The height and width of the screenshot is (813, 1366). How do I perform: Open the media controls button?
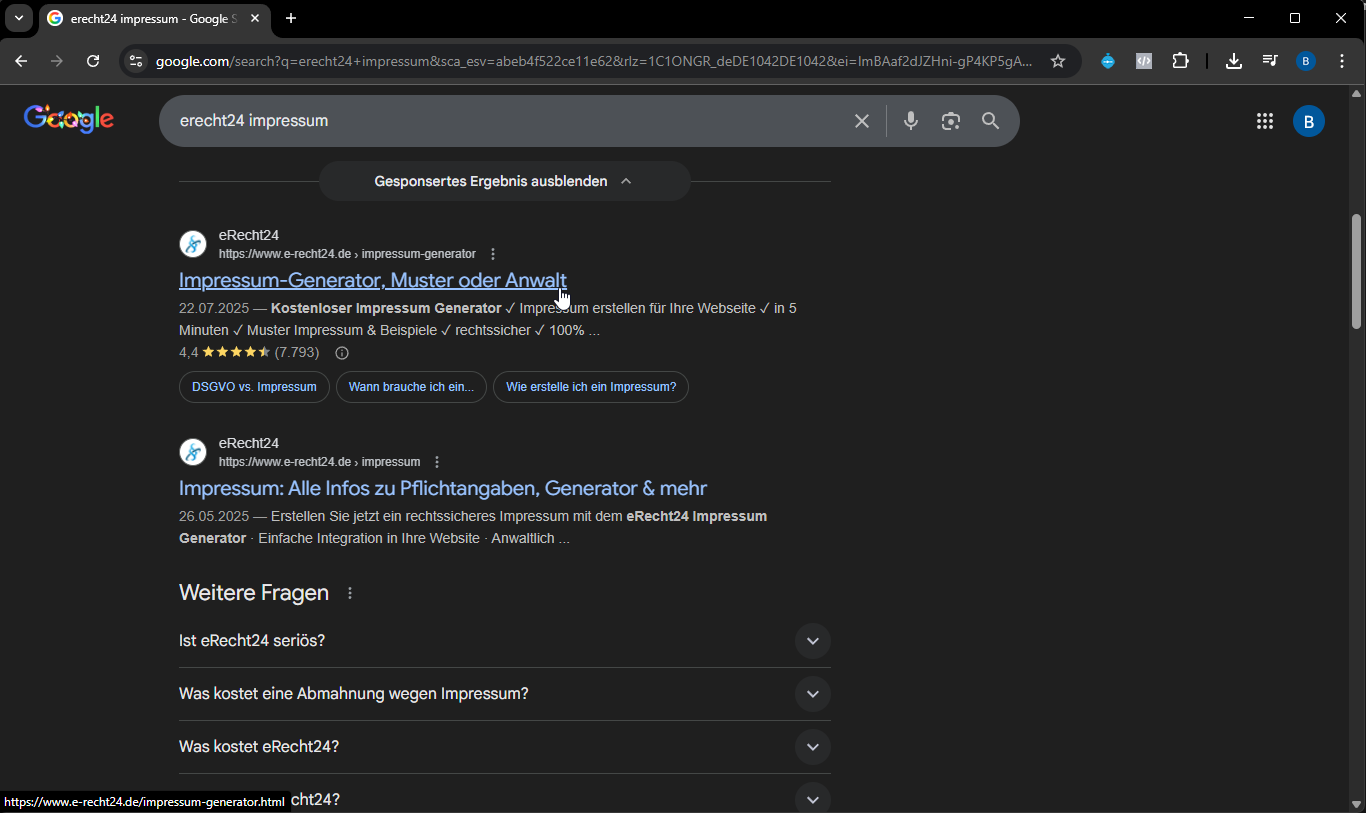tap(1270, 61)
